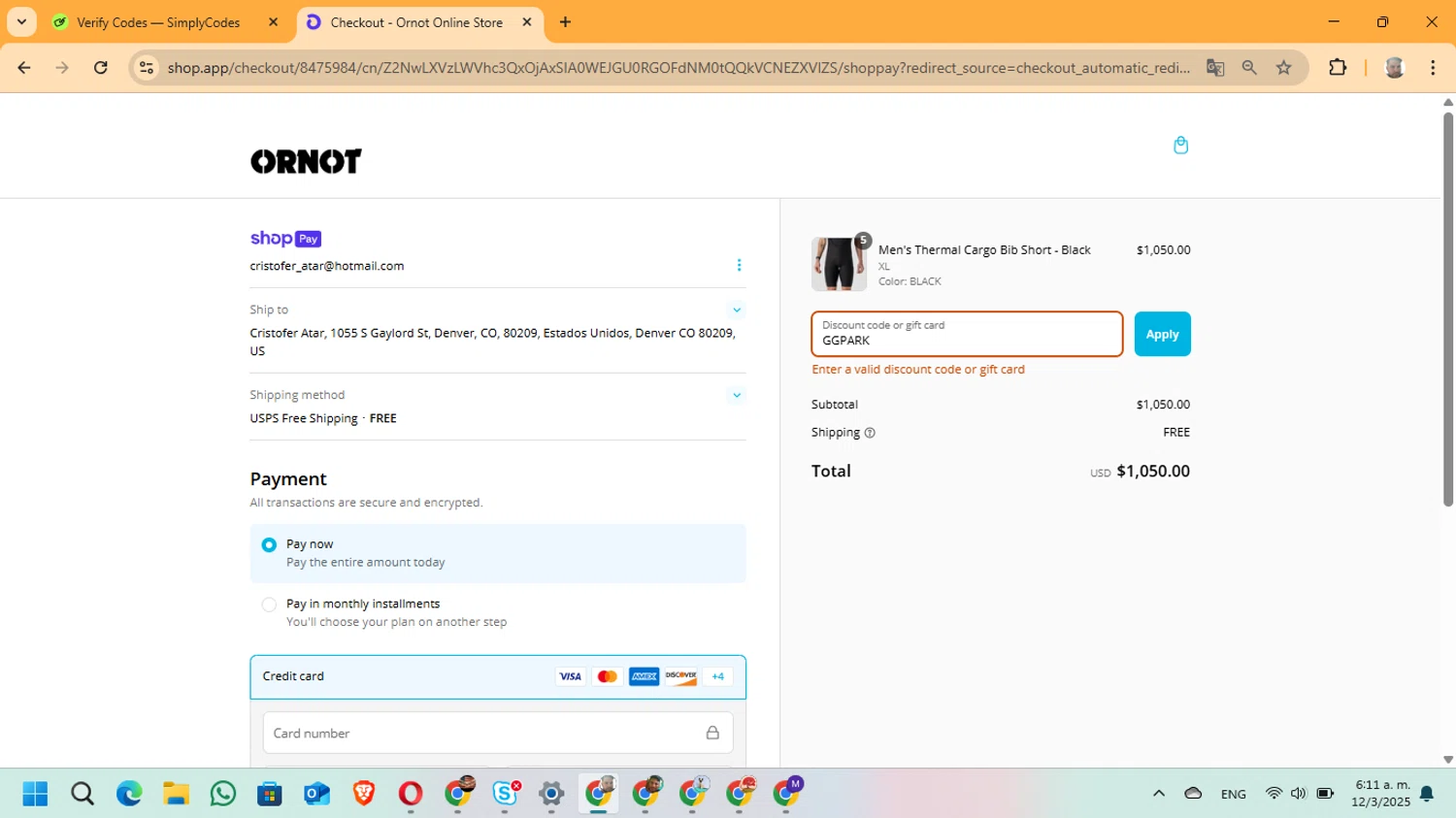Switch to Verify Codes SimplyCodes tab

coord(158,22)
